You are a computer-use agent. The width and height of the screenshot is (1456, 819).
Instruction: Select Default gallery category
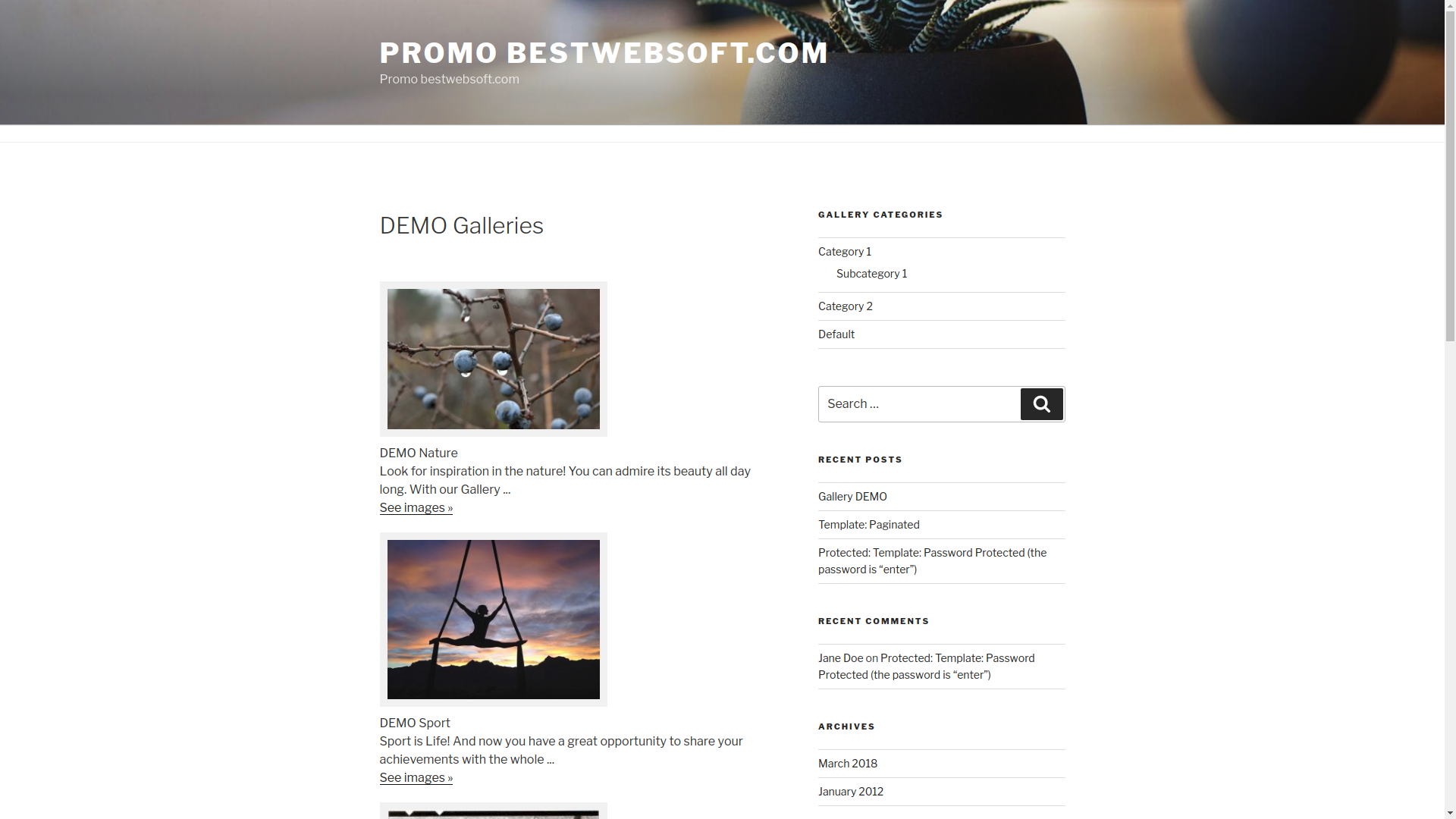coord(835,334)
